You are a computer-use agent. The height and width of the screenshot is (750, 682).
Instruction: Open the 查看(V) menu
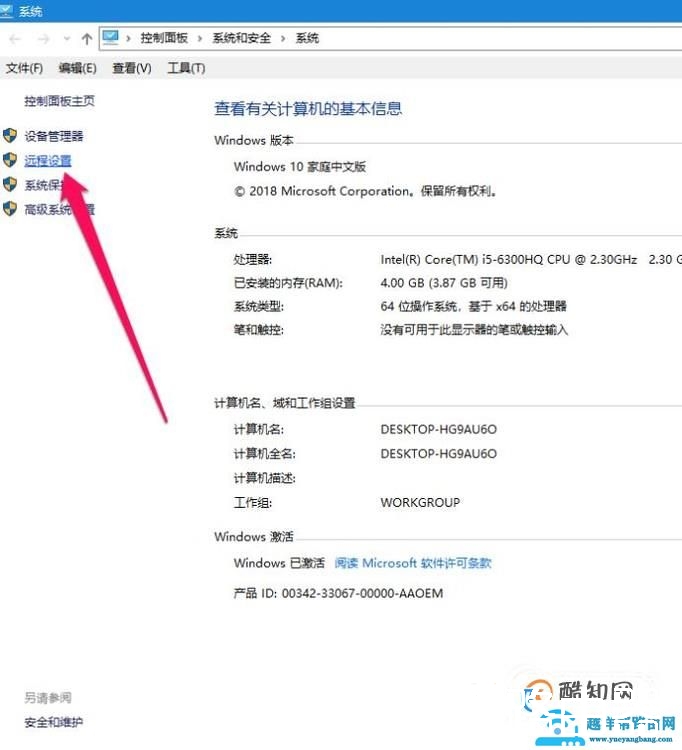(x=132, y=68)
